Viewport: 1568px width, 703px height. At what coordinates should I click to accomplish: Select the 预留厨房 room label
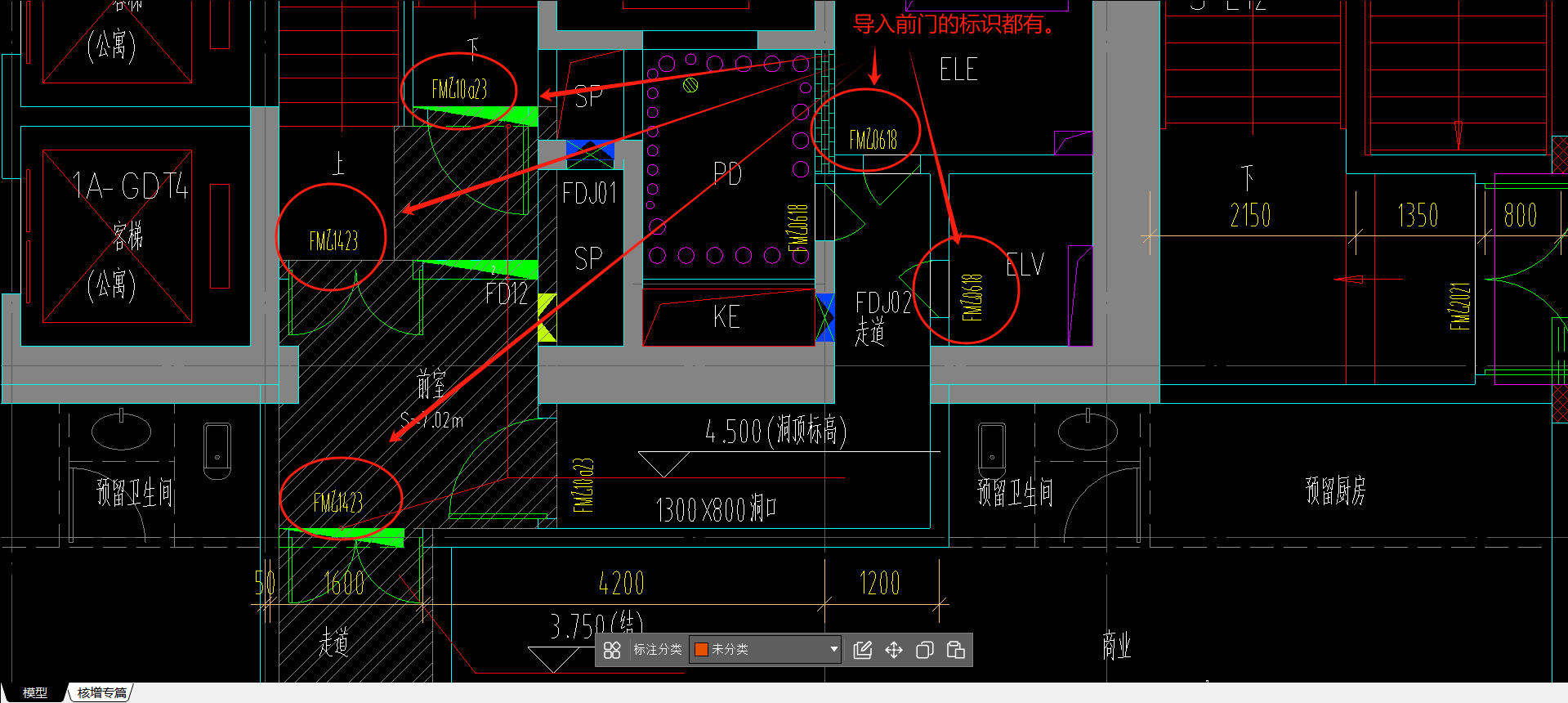(1336, 490)
